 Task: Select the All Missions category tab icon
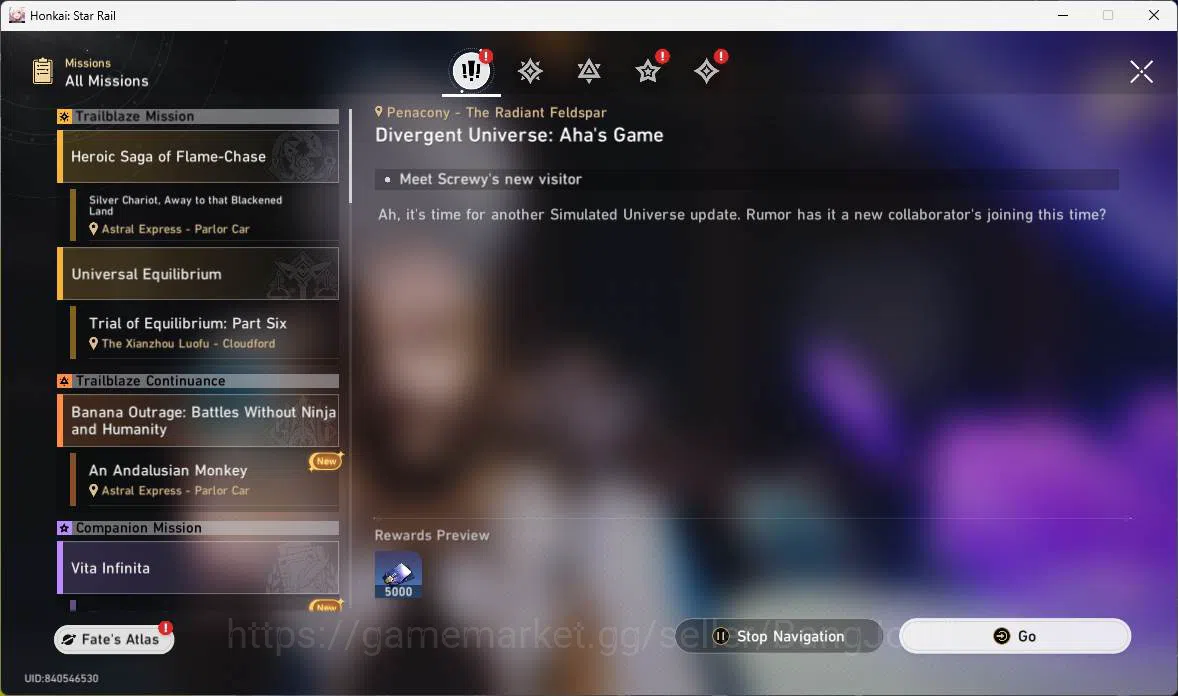(x=471, y=71)
